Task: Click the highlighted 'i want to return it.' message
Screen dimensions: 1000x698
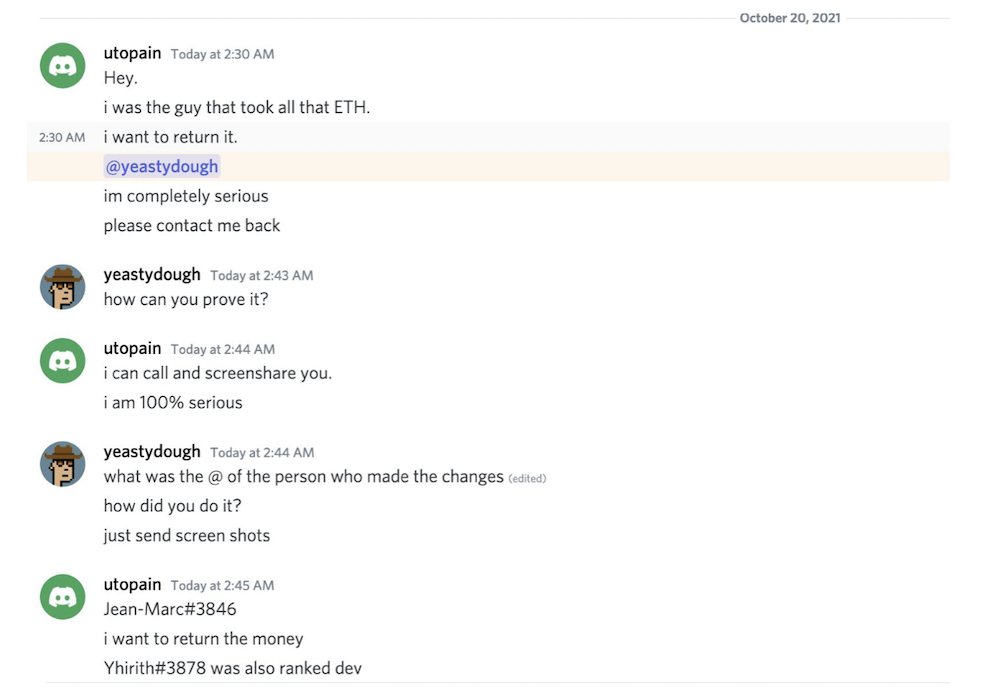Action: click(170, 137)
